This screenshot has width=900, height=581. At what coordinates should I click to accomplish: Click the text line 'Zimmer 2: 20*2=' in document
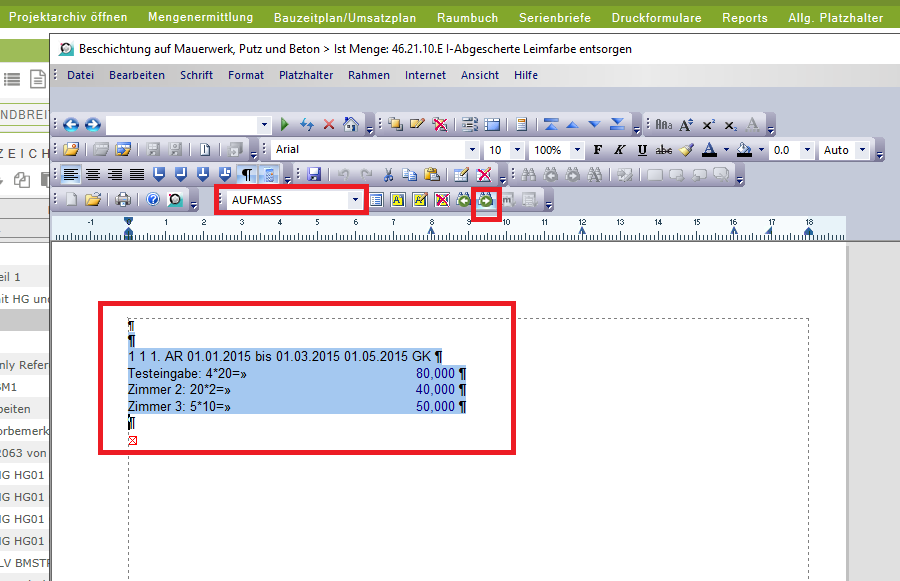pyautogui.click(x=180, y=390)
